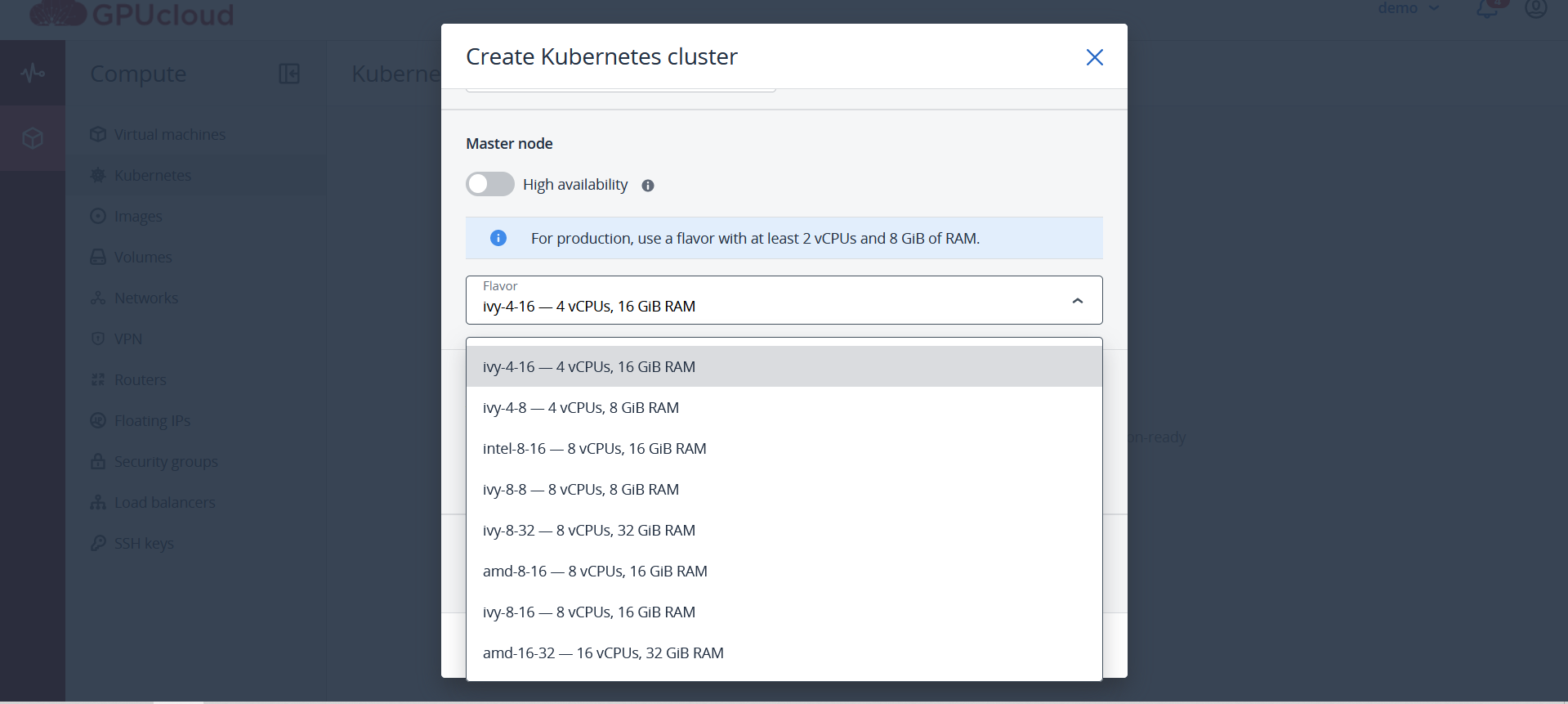Click the Kubernetes wheel icon
1568x704 pixels.
tap(98, 175)
